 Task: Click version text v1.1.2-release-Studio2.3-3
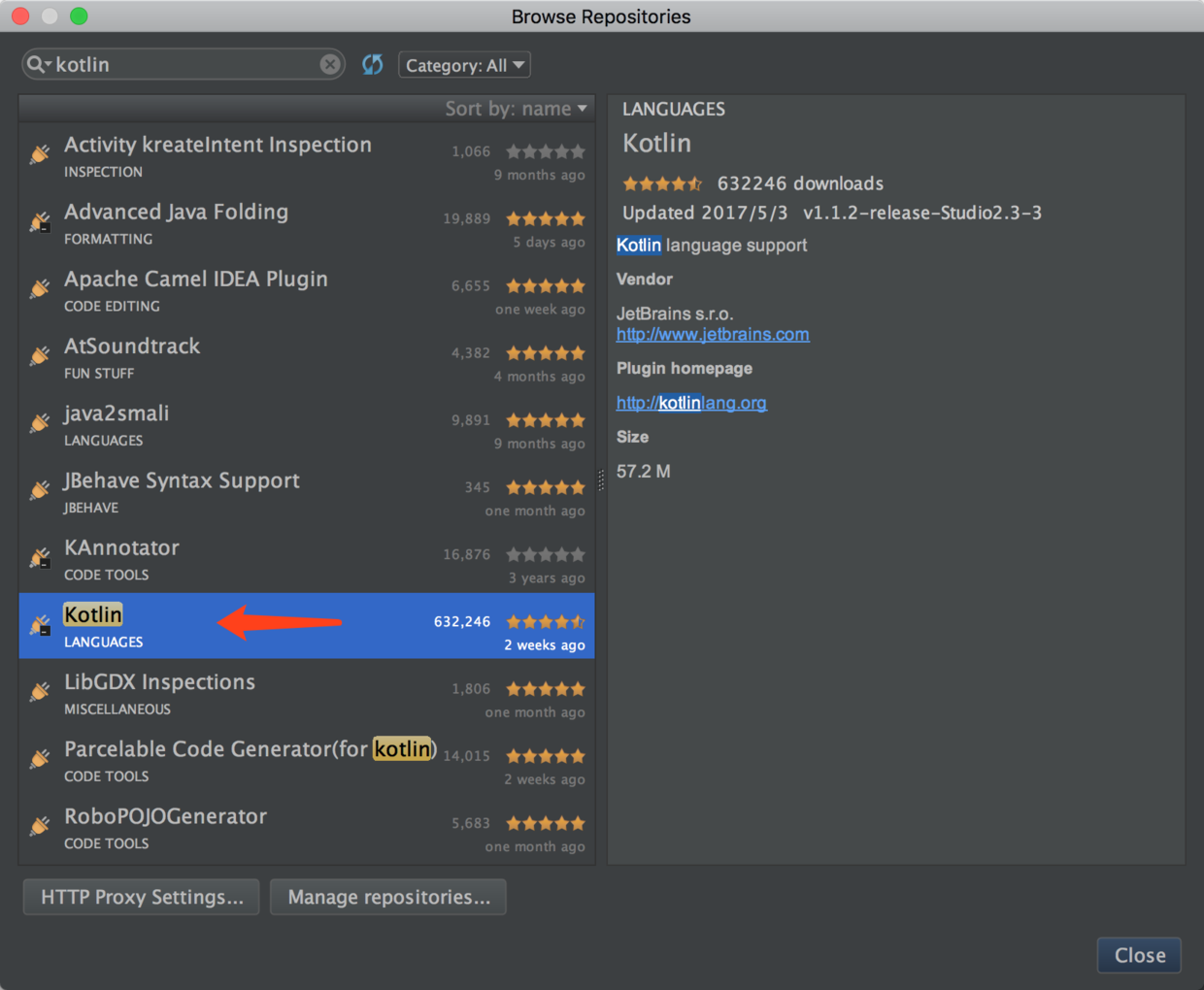922,213
